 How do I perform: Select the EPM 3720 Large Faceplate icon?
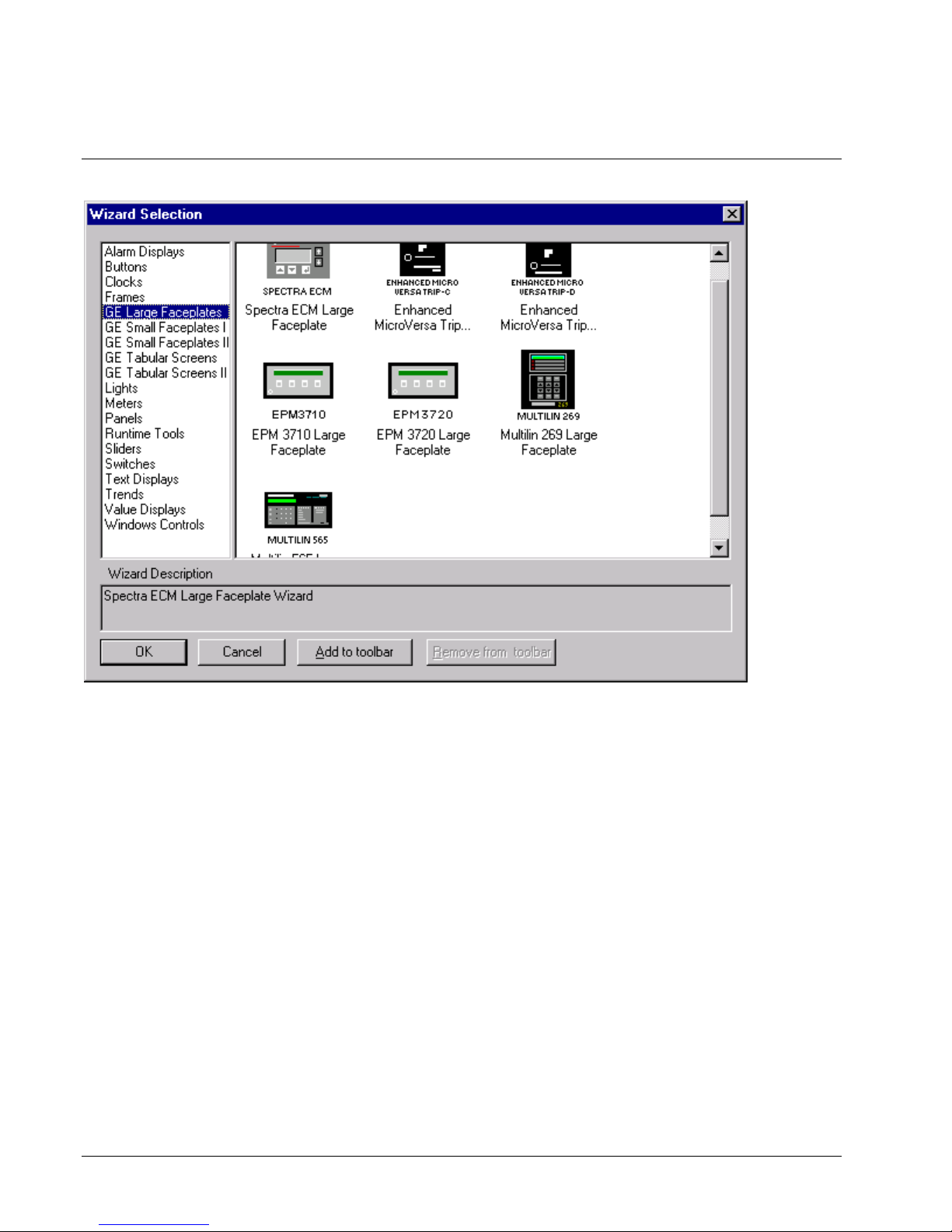(x=423, y=381)
